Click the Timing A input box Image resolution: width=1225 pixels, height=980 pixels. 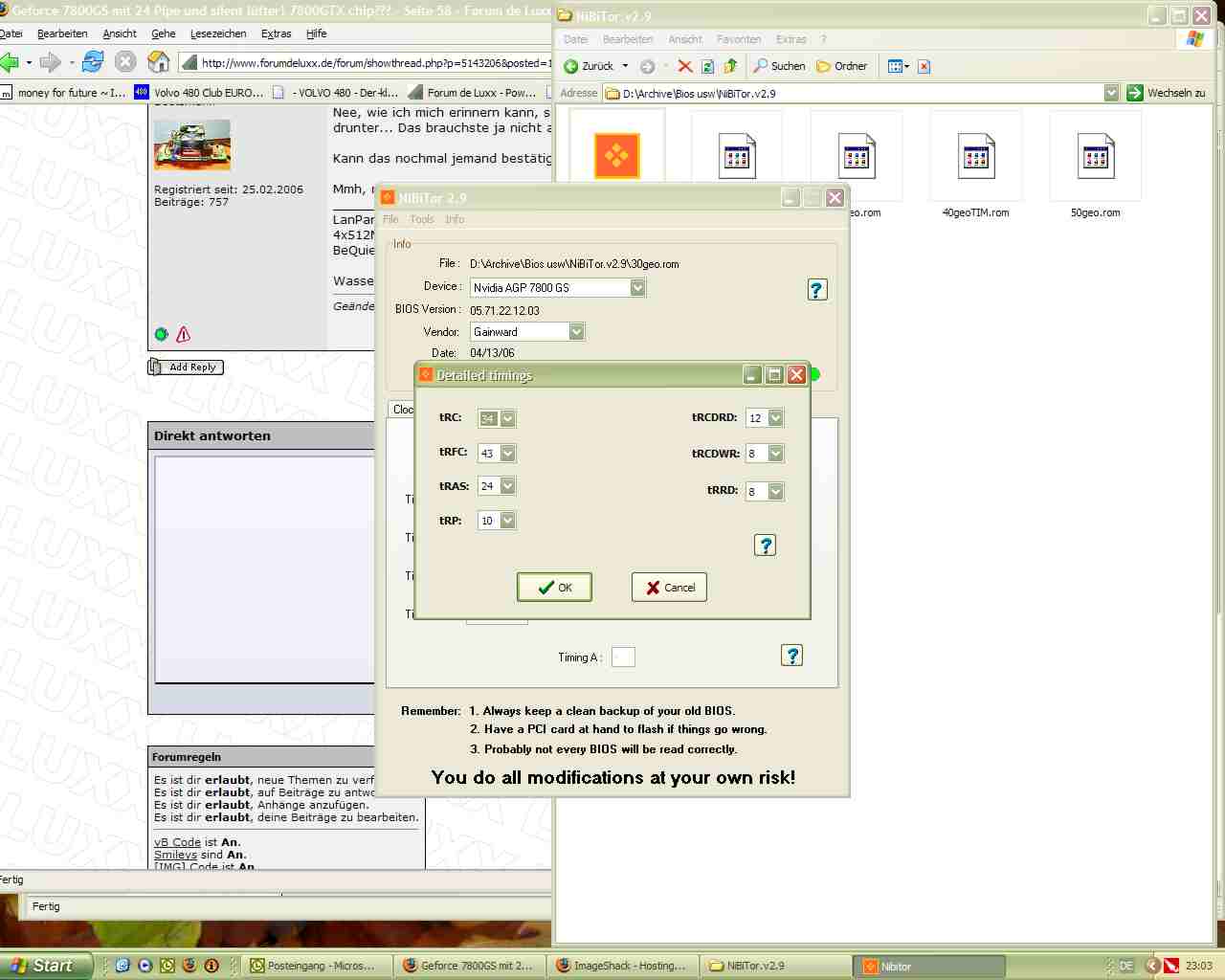click(x=623, y=657)
